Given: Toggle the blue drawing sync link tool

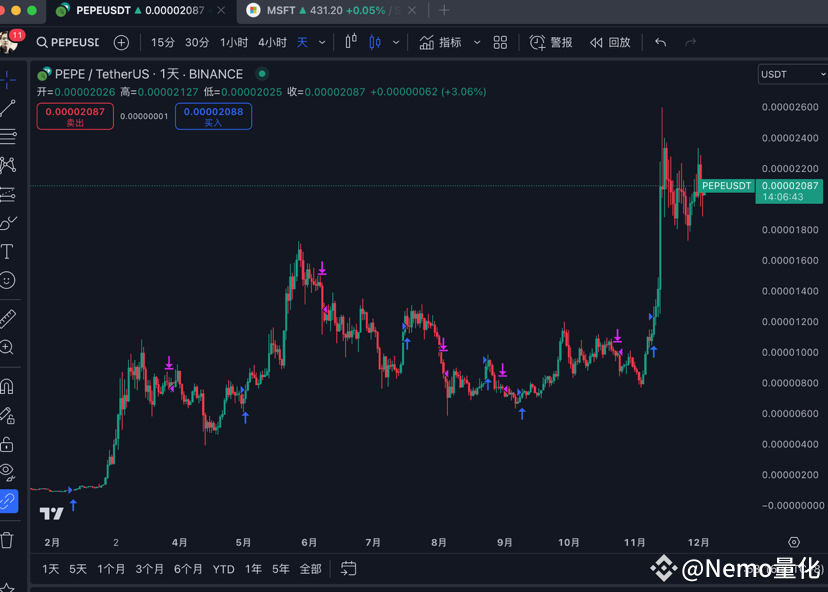Looking at the screenshot, I should [8, 501].
